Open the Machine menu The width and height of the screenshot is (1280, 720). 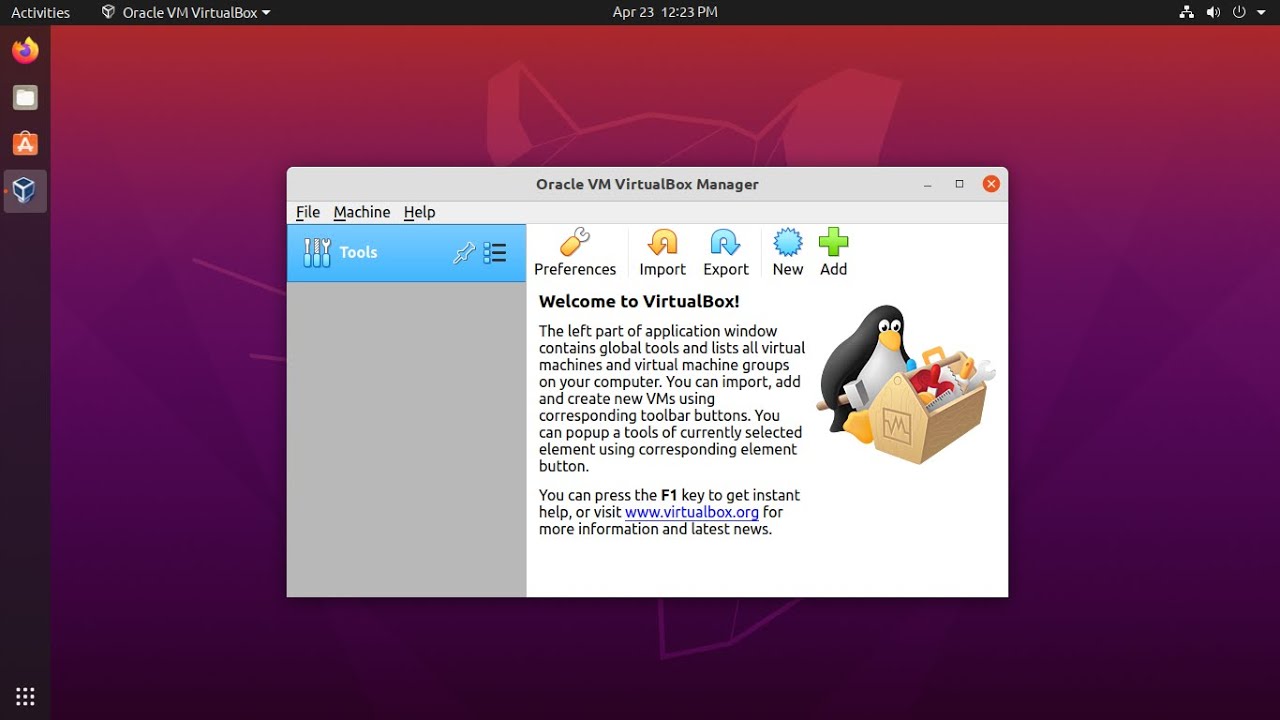[362, 212]
